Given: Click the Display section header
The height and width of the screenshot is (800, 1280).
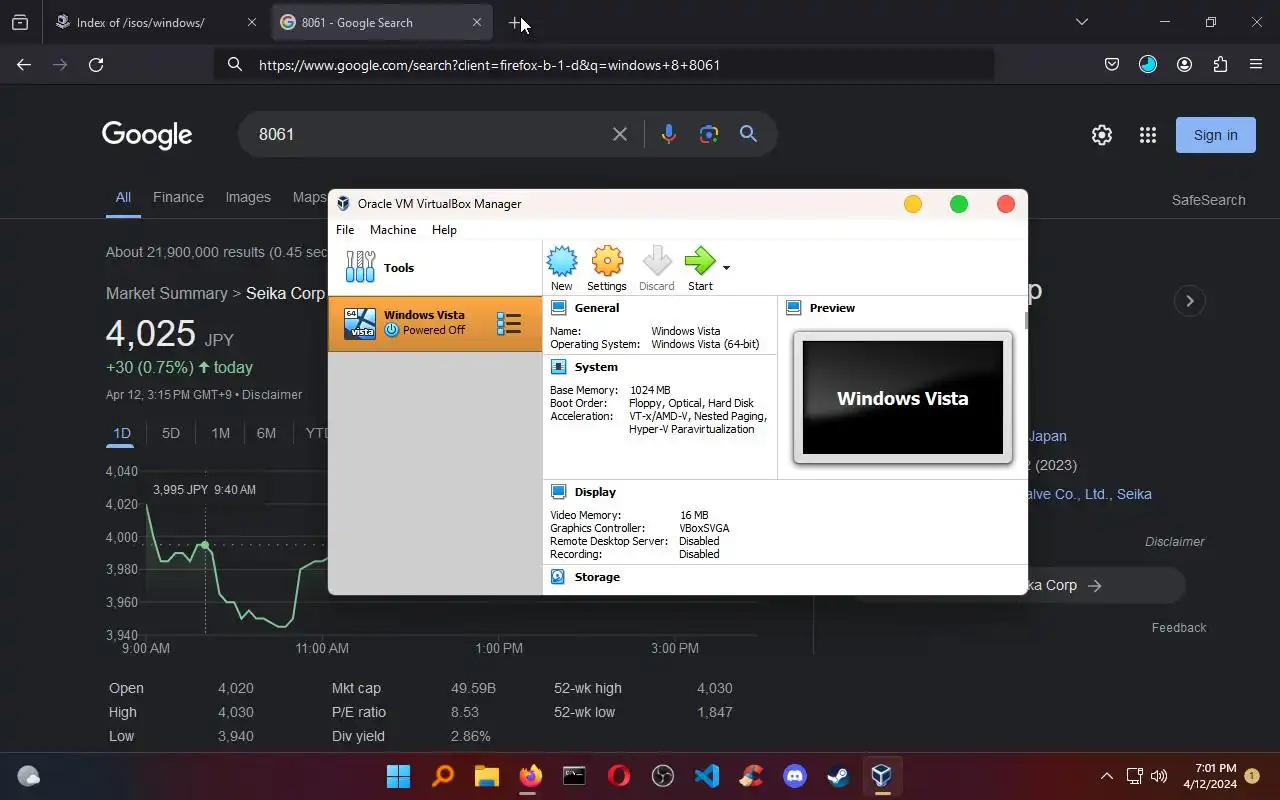Looking at the screenshot, I should (595, 492).
